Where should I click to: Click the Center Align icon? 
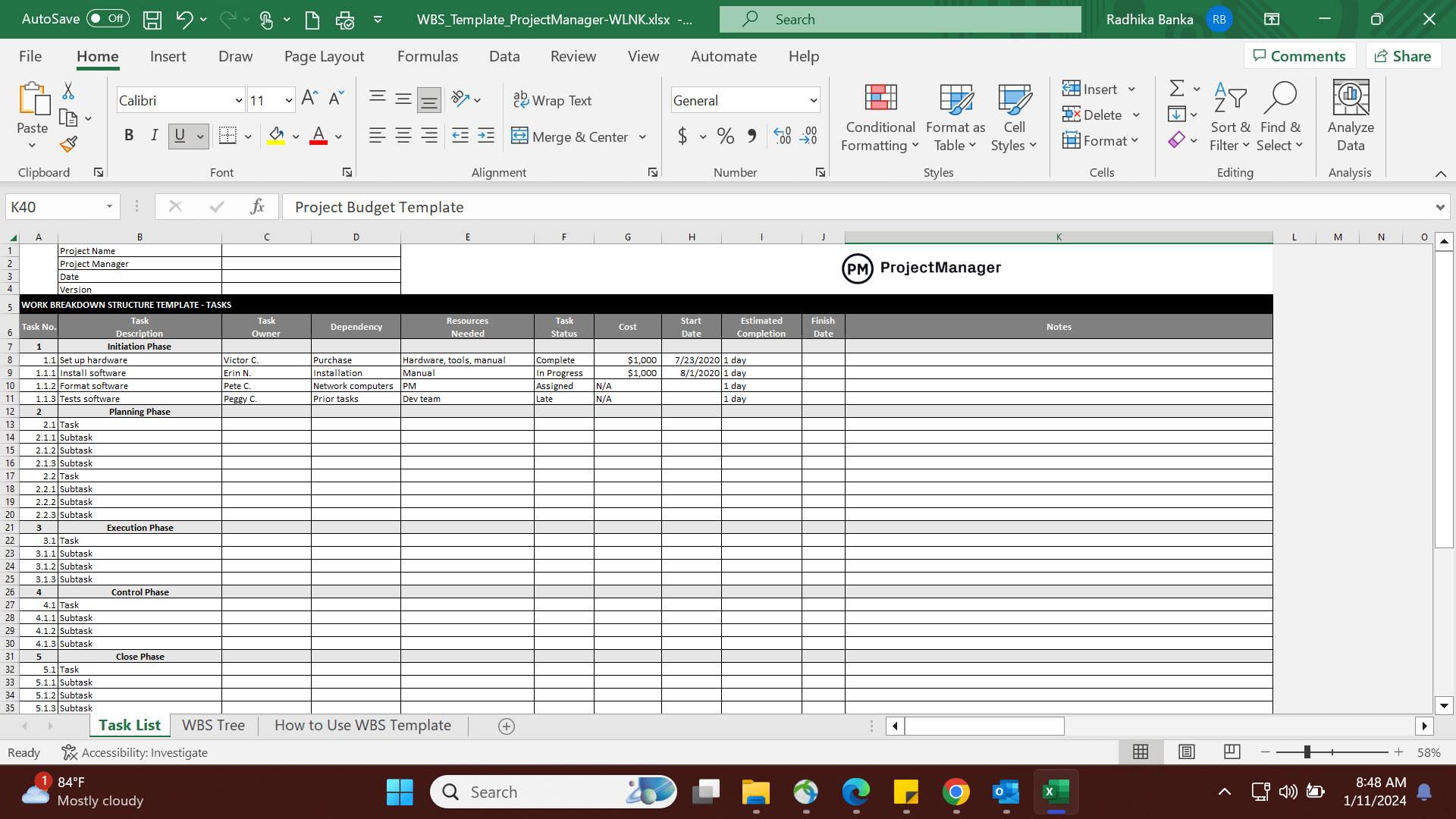403,136
